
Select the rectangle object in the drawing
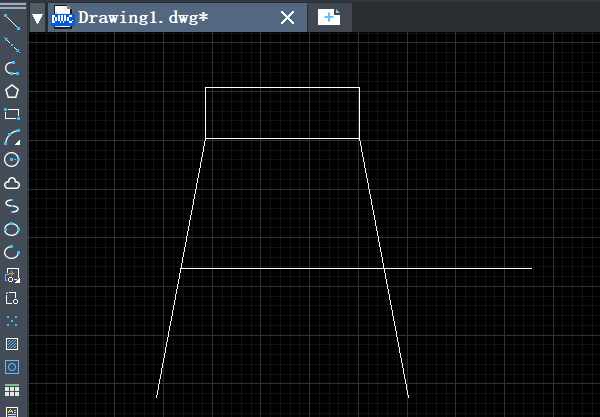tap(282, 88)
